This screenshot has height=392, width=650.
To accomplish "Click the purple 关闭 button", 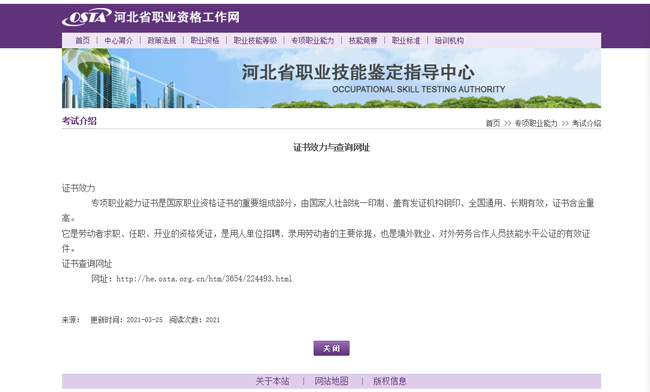I will 331,348.
